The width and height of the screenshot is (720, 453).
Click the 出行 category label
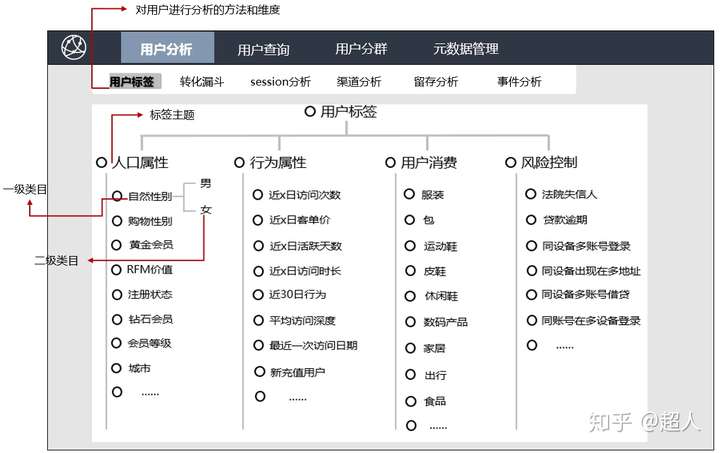pyautogui.click(x=435, y=375)
